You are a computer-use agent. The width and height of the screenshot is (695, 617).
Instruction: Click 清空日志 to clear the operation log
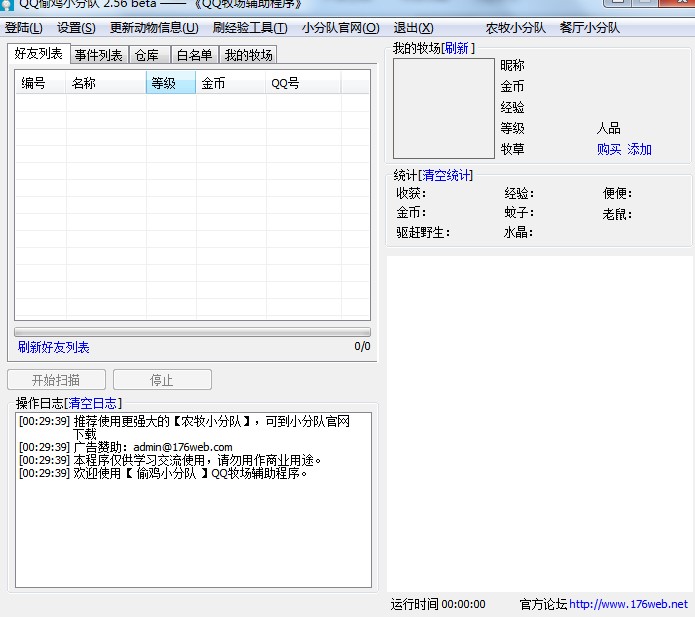click(93, 403)
